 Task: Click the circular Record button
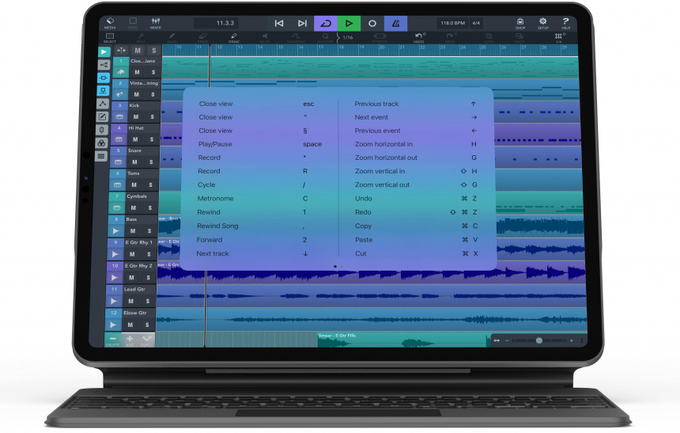click(372, 23)
